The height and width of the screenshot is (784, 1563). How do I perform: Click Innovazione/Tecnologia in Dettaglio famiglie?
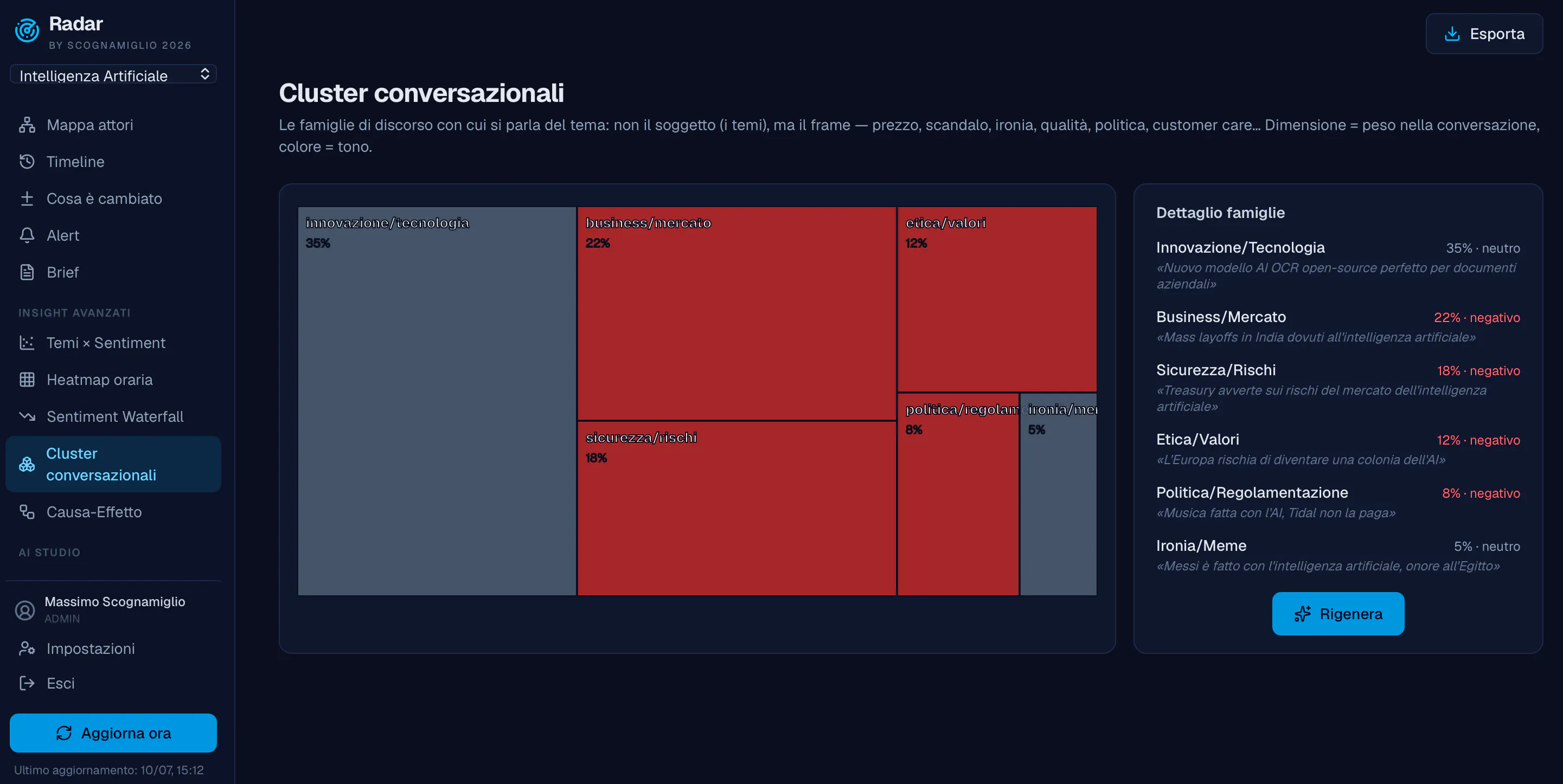[x=1240, y=248]
